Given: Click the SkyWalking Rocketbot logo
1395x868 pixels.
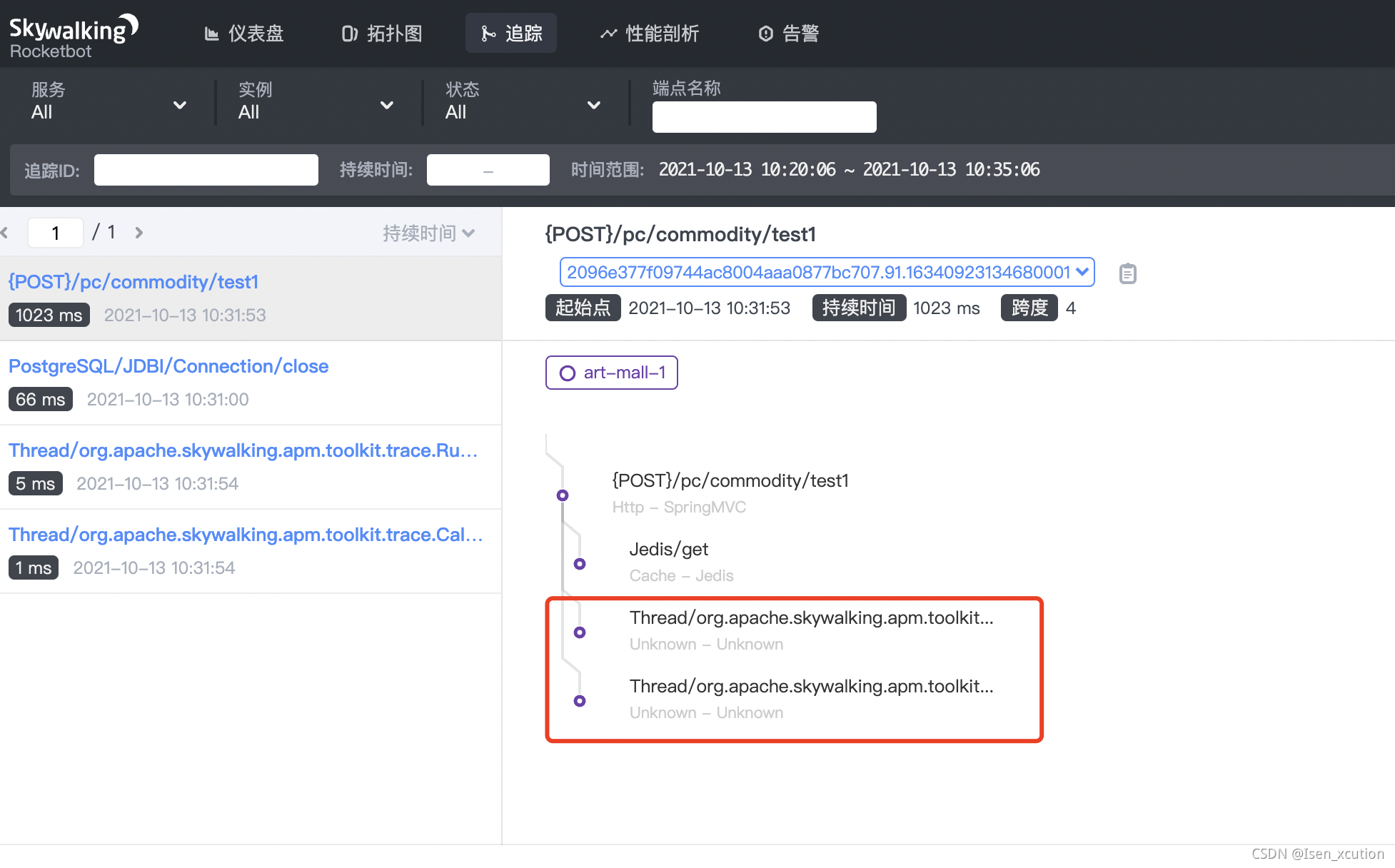Looking at the screenshot, I should (x=73, y=36).
